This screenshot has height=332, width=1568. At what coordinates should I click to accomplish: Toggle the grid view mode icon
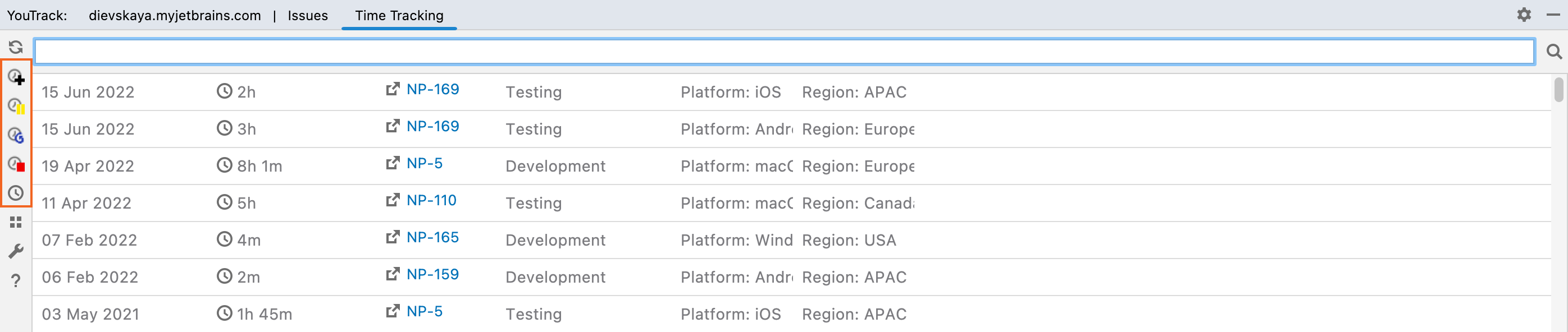click(16, 223)
